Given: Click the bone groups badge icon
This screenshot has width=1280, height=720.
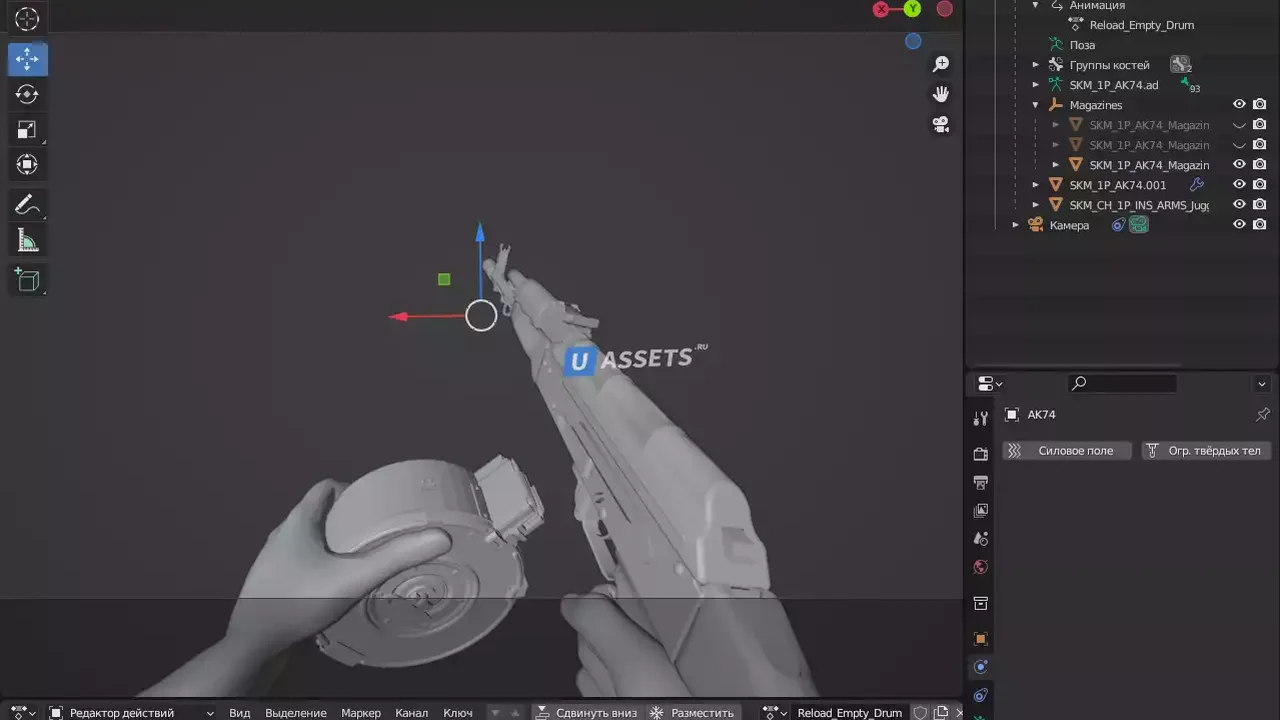Looking at the screenshot, I should [x=1180, y=65].
